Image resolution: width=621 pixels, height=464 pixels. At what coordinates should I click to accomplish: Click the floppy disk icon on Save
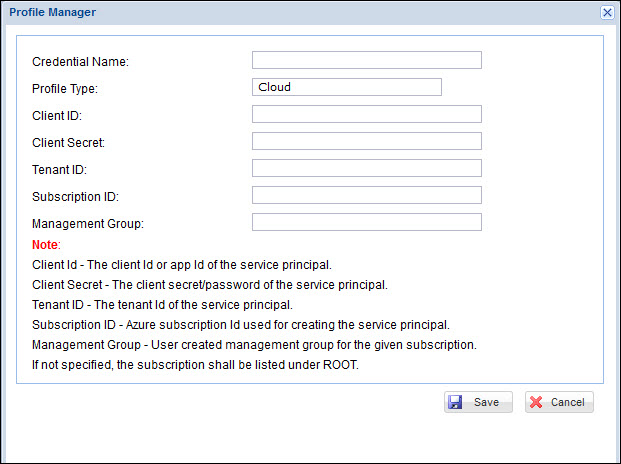point(456,402)
